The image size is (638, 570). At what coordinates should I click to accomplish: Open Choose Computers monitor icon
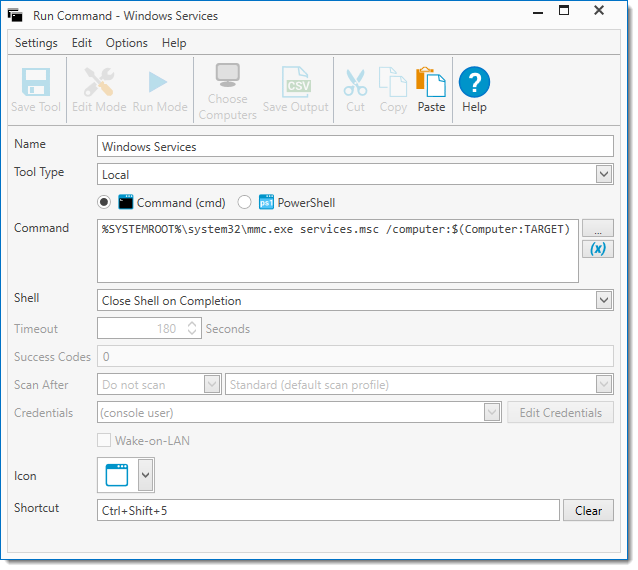(x=227, y=75)
